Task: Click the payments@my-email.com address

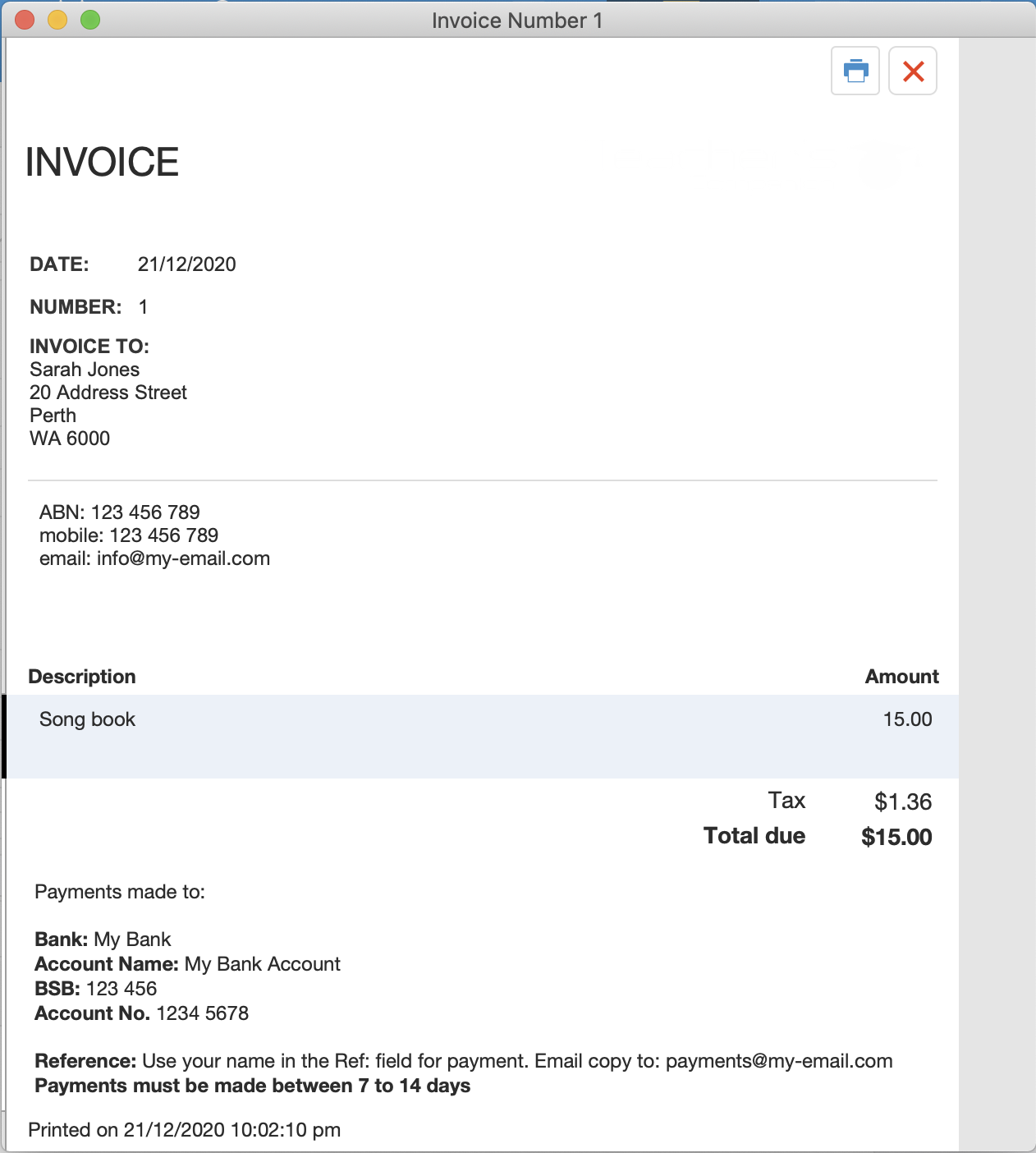Action: click(779, 1061)
